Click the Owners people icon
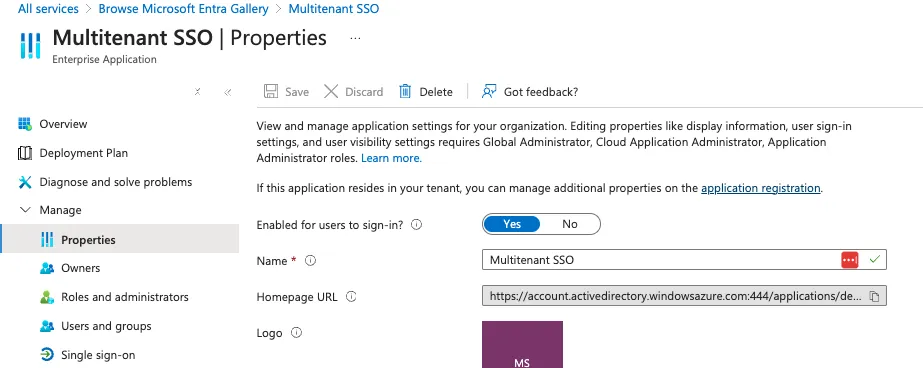Image resolution: width=923 pixels, height=368 pixels. (47, 268)
